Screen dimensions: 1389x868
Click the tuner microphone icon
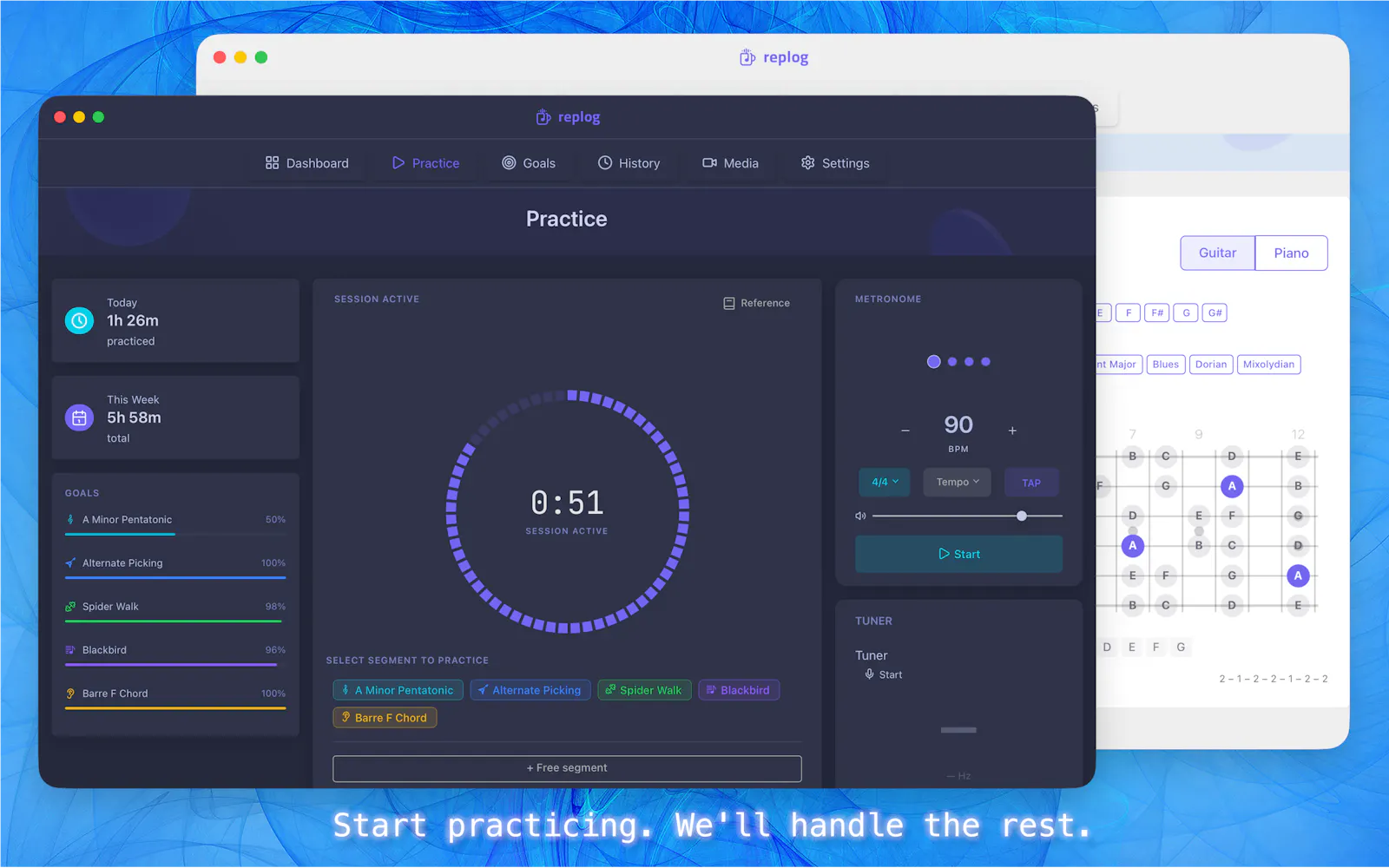869,674
